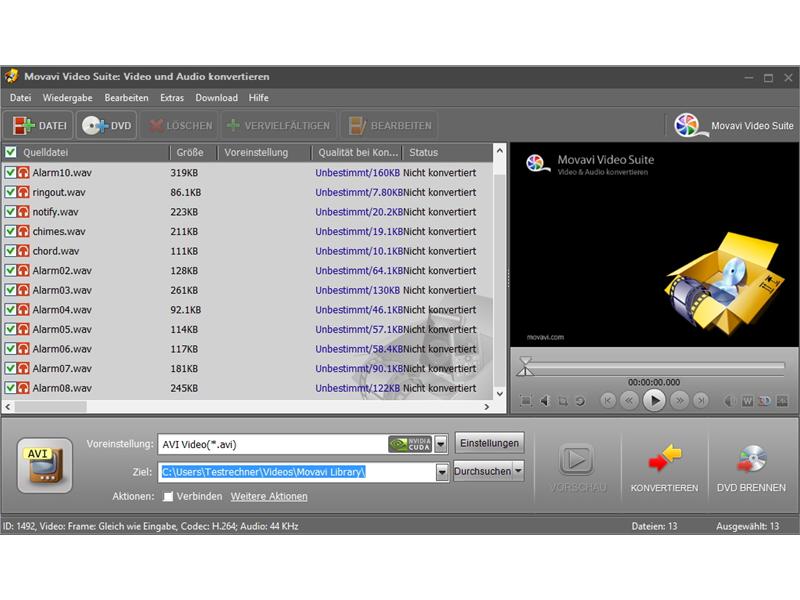
Task: Click the rotate icon under the preview
Action: (x=580, y=401)
